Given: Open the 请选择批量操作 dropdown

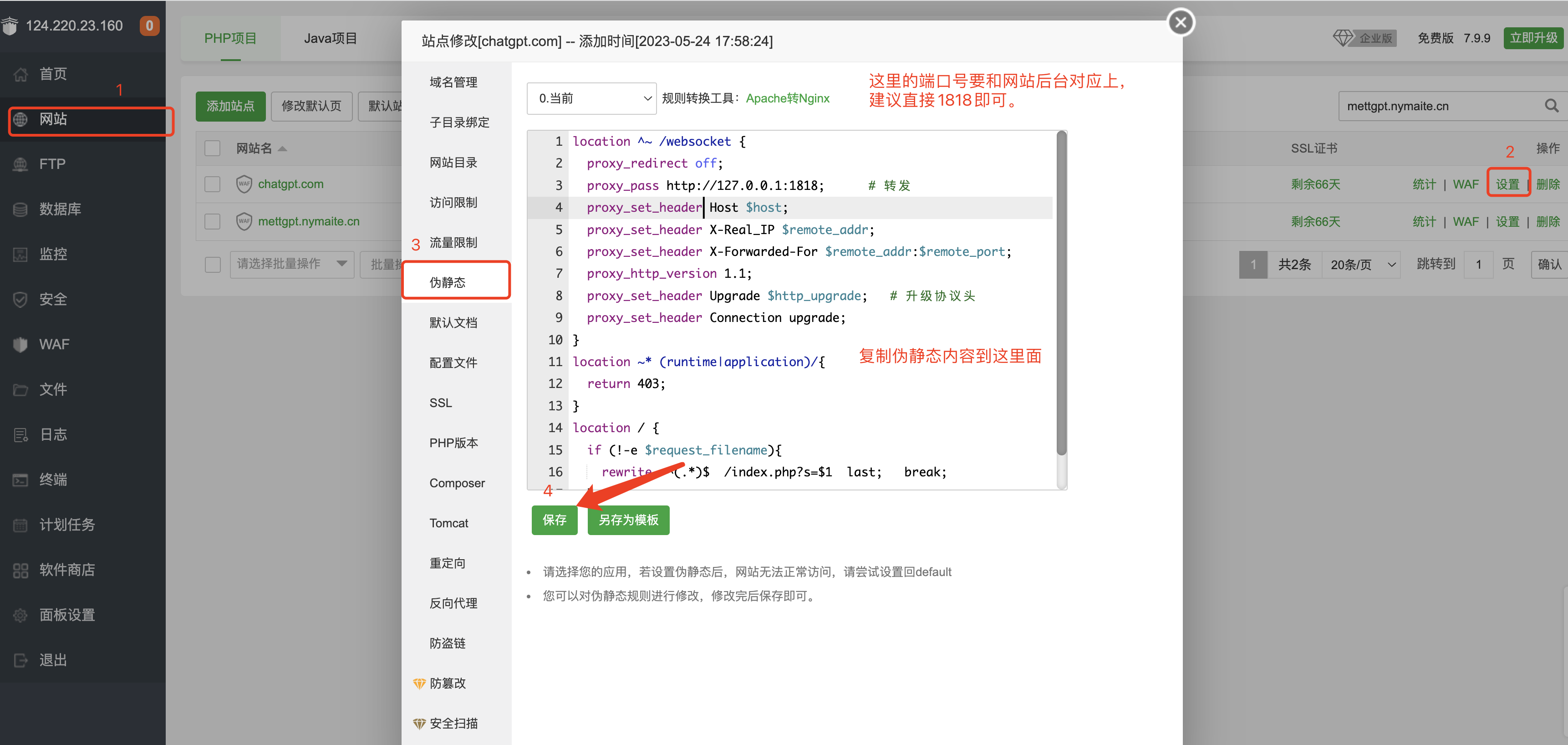Looking at the screenshot, I should pos(292,264).
